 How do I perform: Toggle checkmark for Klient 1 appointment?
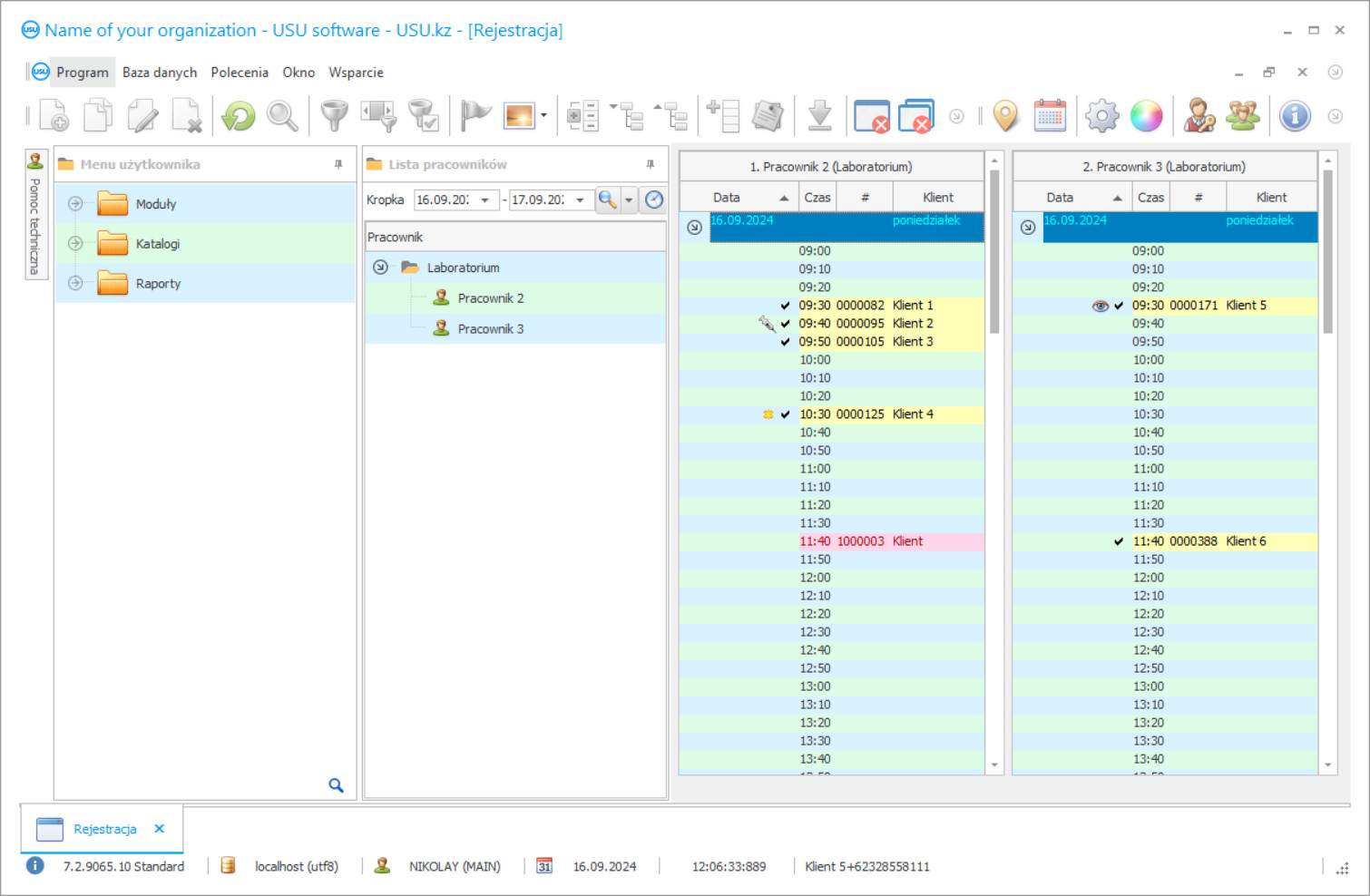tap(786, 306)
